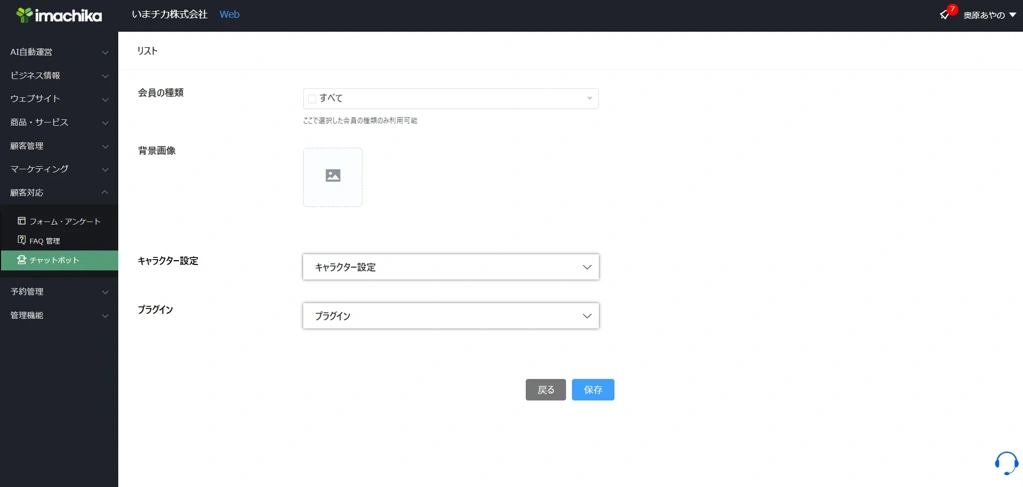The height and width of the screenshot is (487, 1023).
Task: Click the チャットボット robot icon
Action: pyautogui.click(x=22, y=260)
